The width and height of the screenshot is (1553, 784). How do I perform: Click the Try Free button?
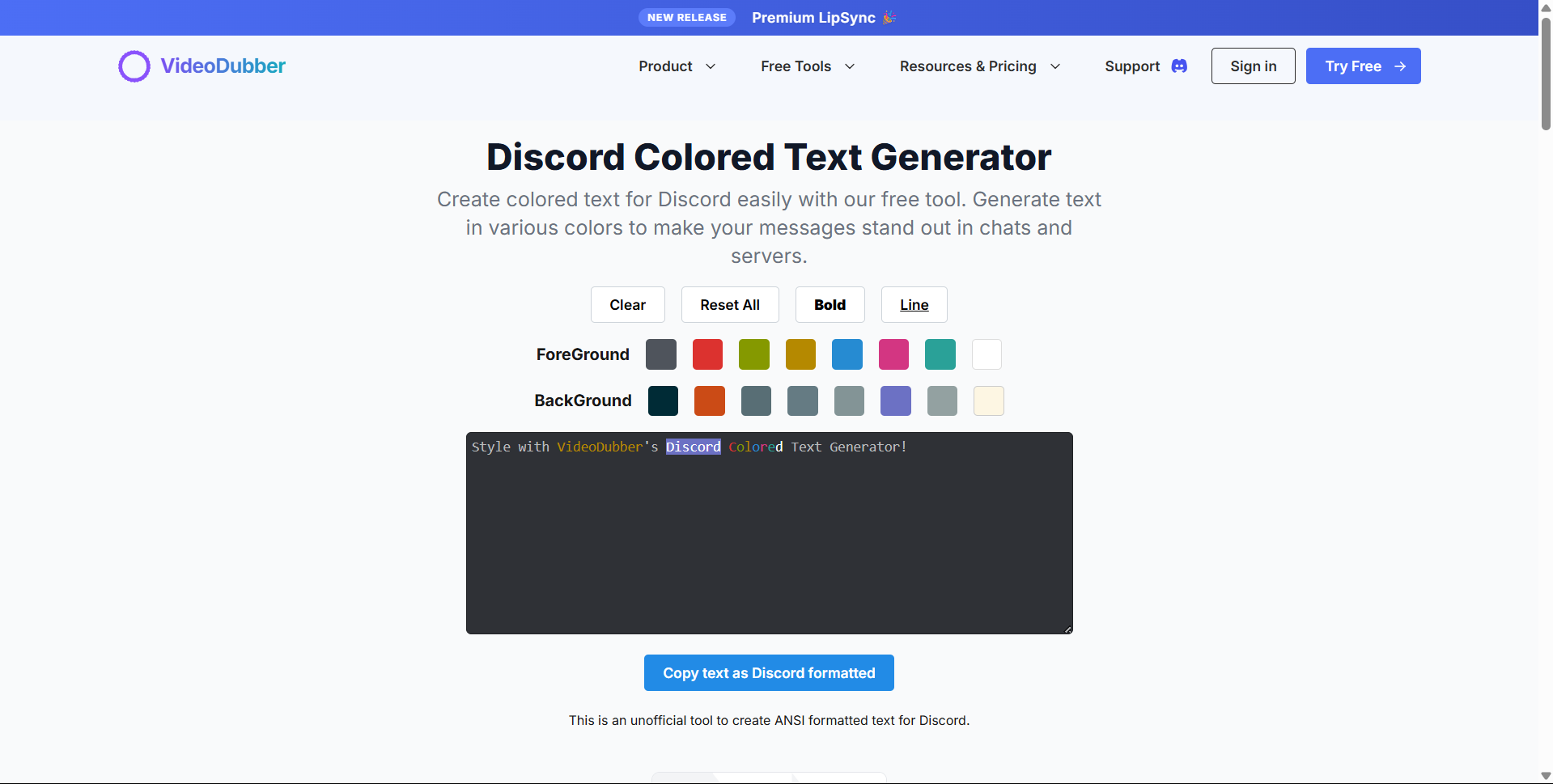1363,66
